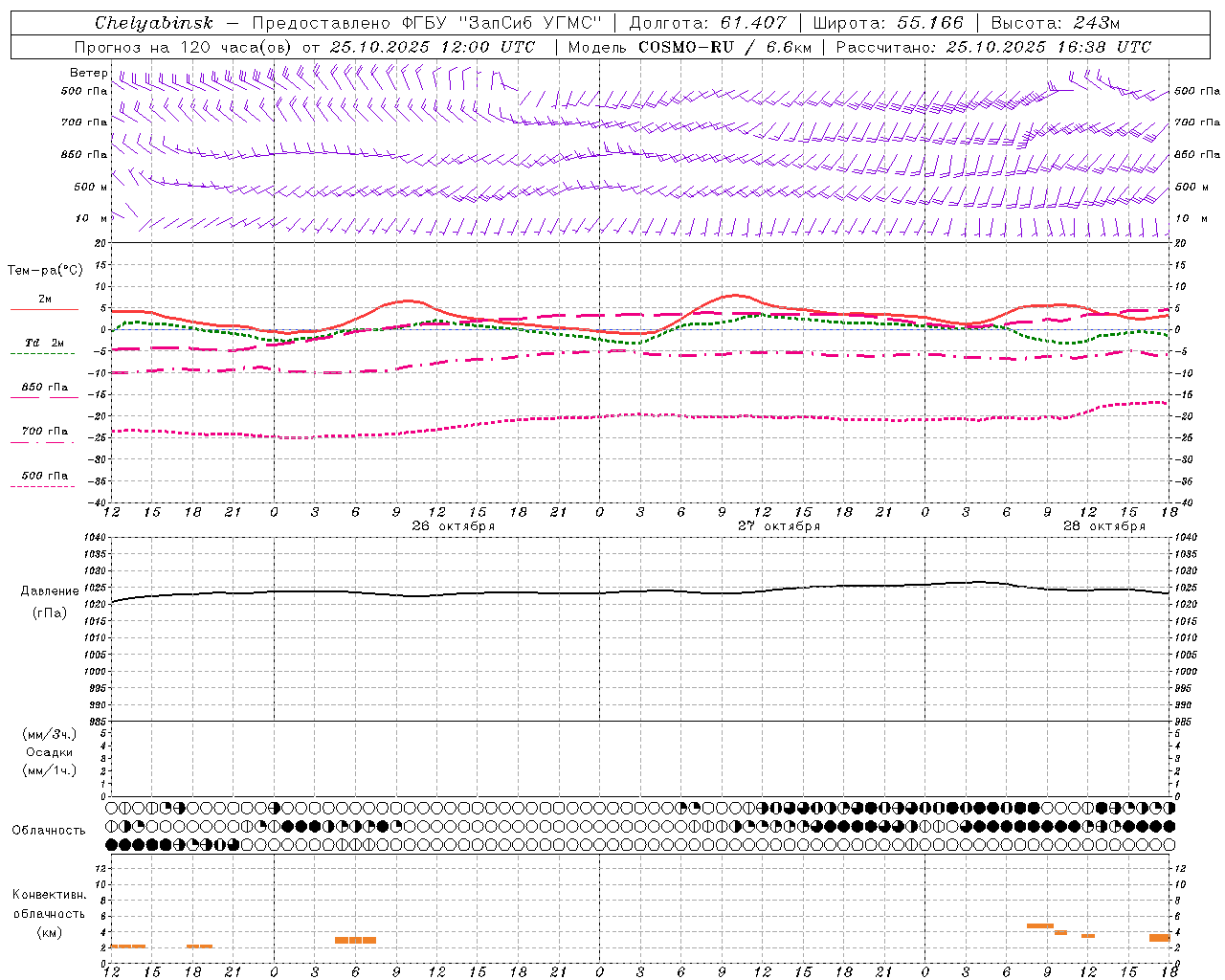Viewport: 1225px width, 980px height.
Task: Click the text Предоставлено ФГБУ "ЗапСиб УГМС"
Action: tap(427, 23)
